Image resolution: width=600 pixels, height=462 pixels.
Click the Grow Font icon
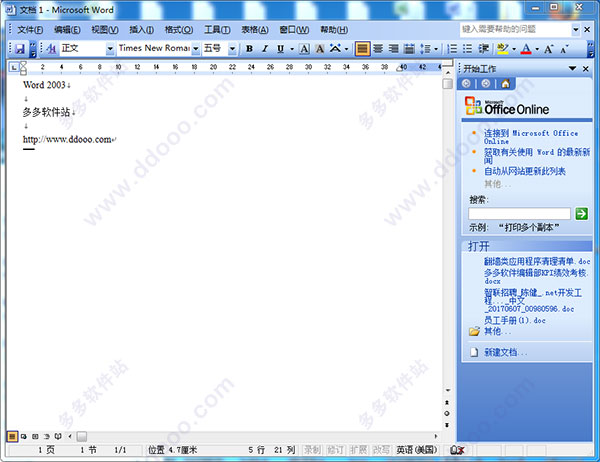click(x=549, y=49)
